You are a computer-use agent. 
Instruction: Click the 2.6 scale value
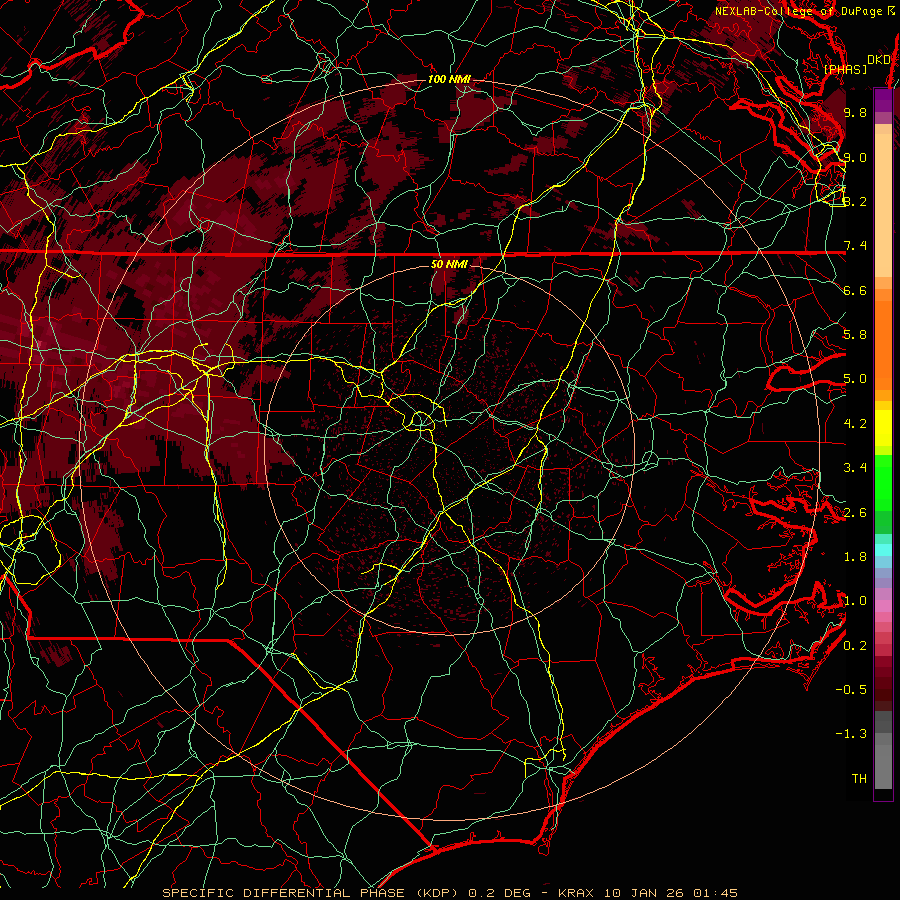(855, 513)
